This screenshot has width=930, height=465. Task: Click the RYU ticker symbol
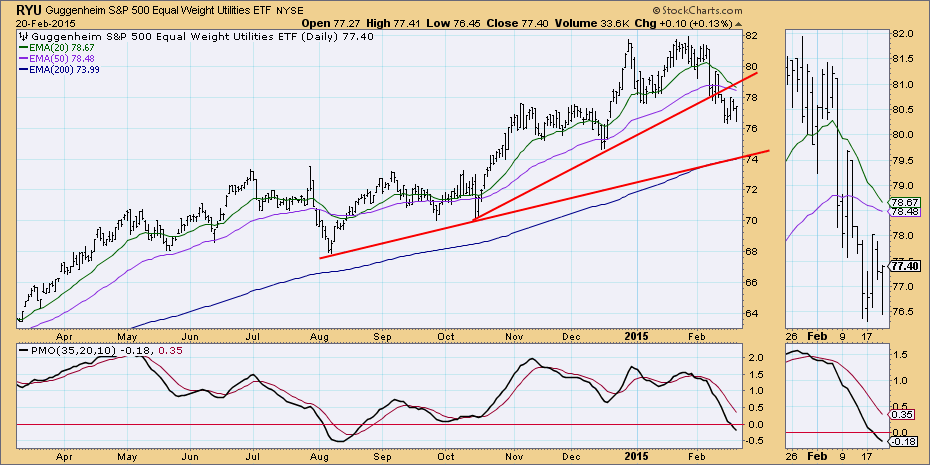[x=28, y=10]
